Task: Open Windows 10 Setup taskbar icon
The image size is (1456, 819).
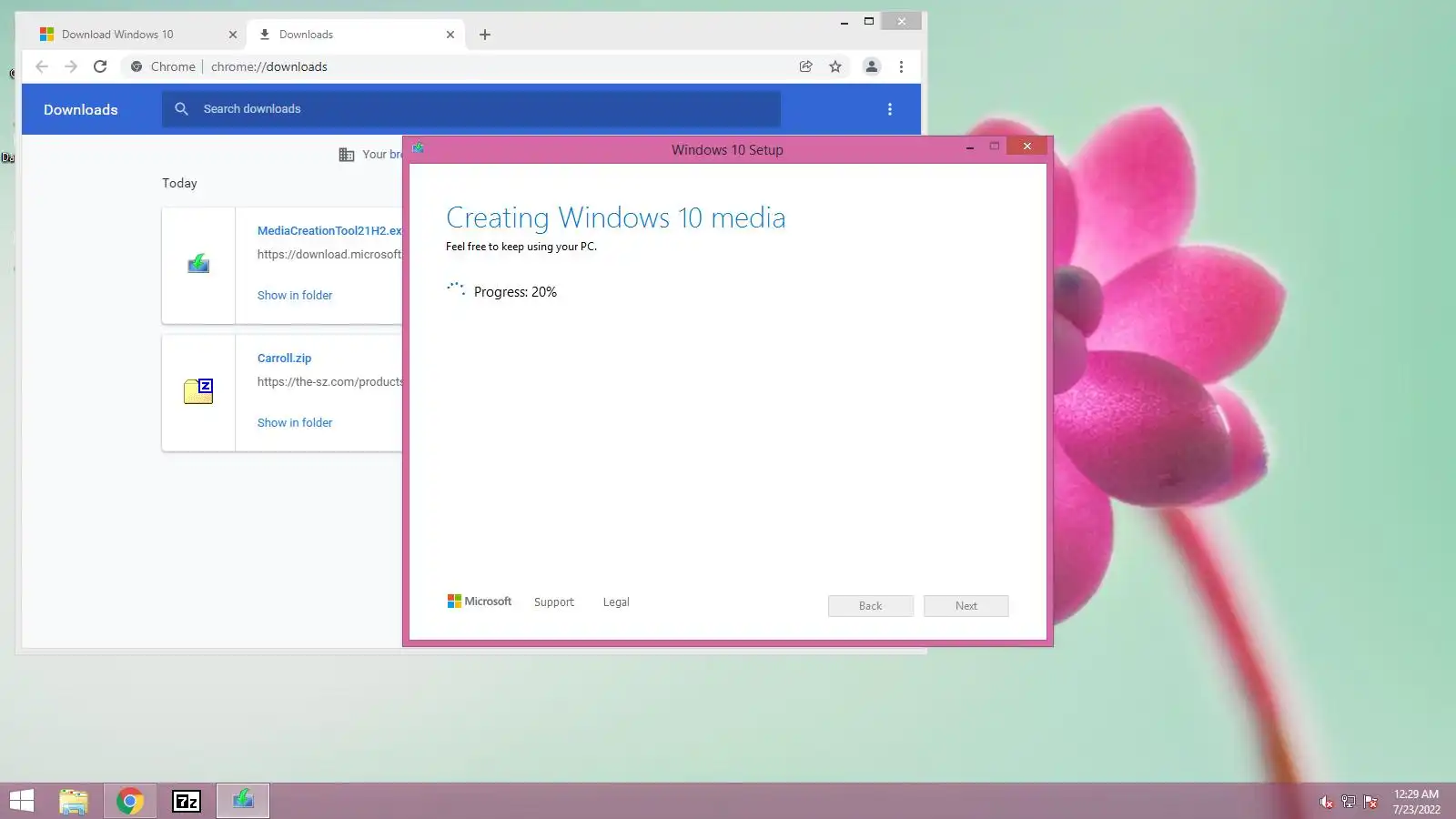Action: click(243, 801)
